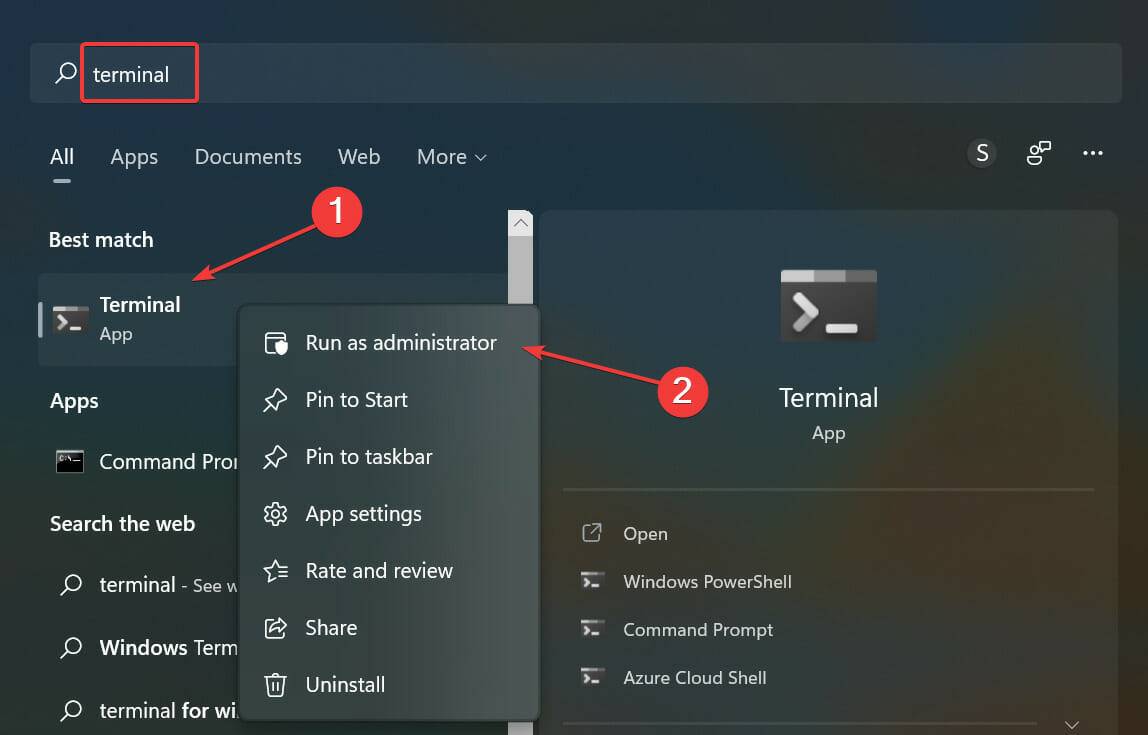The image size is (1148, 735).
Task: Switch to the Apps tab
Action: [x=134, y=157]
